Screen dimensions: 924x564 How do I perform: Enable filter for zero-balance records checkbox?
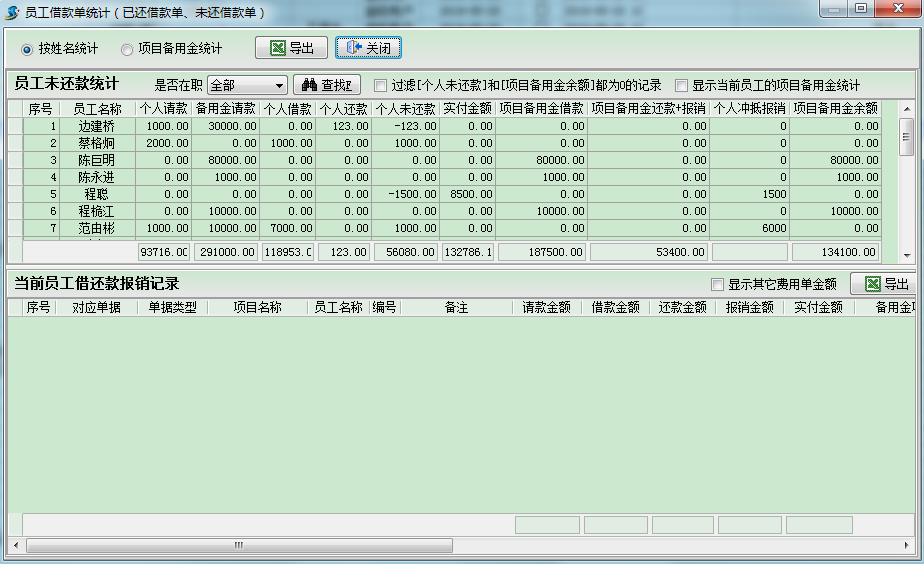(x=380, y=86)
